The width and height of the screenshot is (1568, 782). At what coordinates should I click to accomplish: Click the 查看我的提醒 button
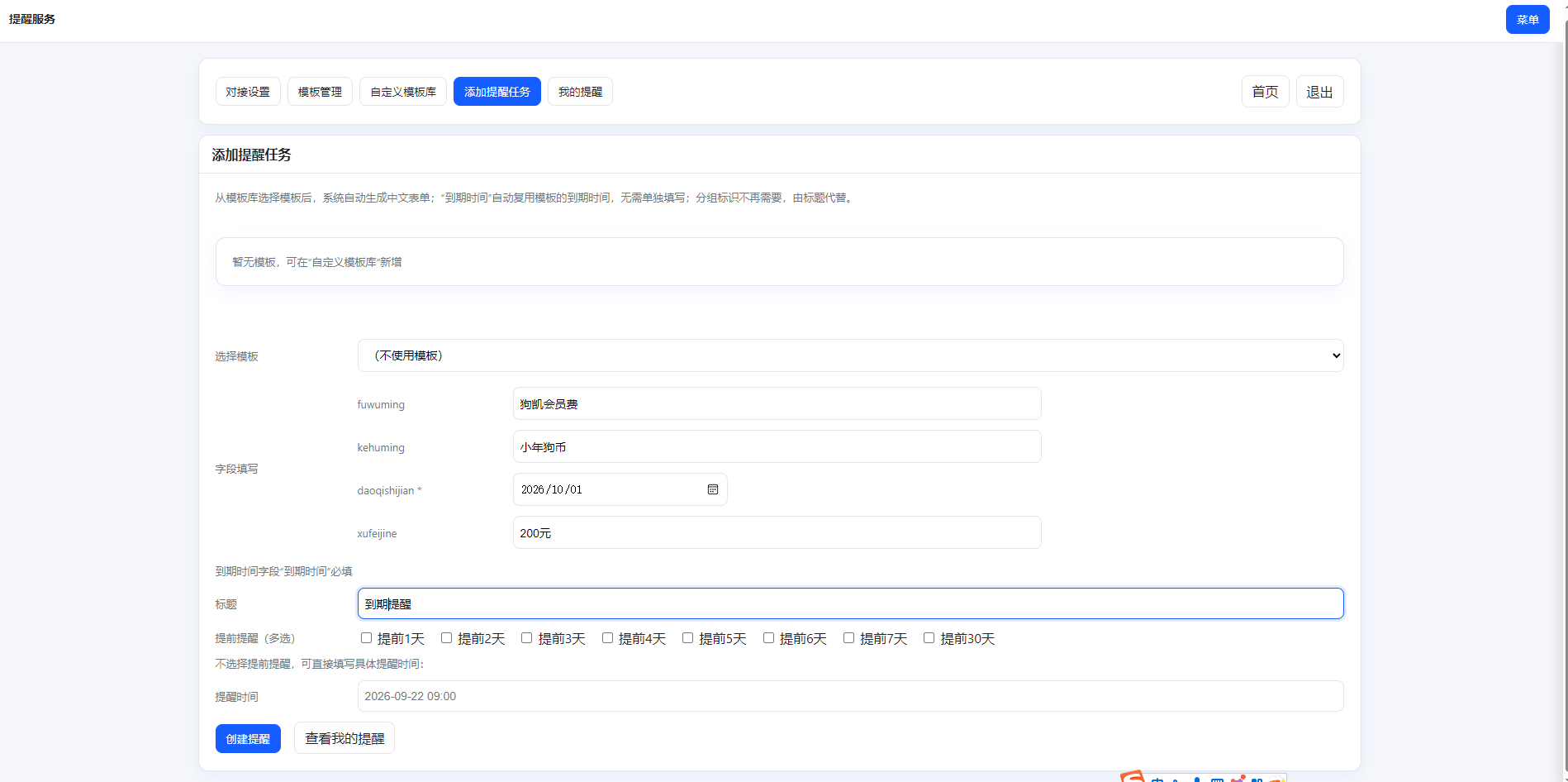click(x=344, y=738)
